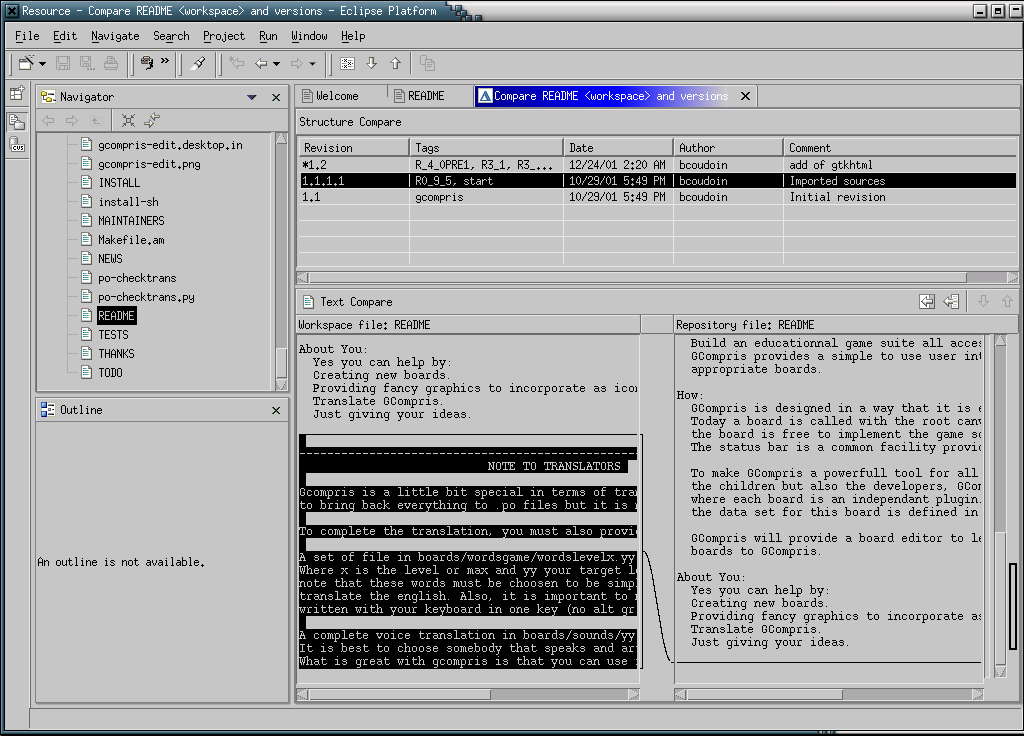Click the Print icon in the toolbar
This screenshot has height=736, width=1024.
point(111,63)
